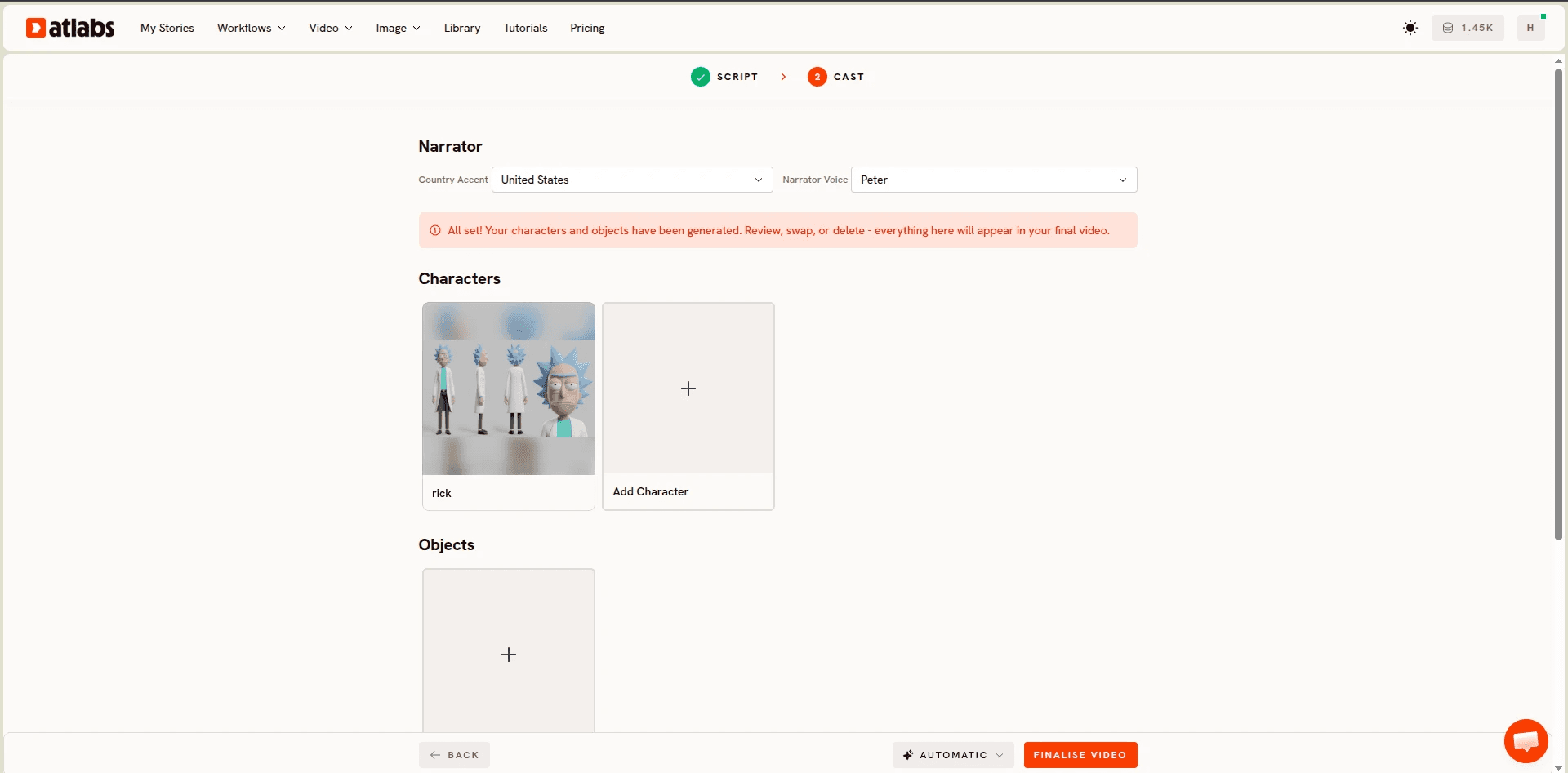Open the Country Accent dropdown

point(632,180)
